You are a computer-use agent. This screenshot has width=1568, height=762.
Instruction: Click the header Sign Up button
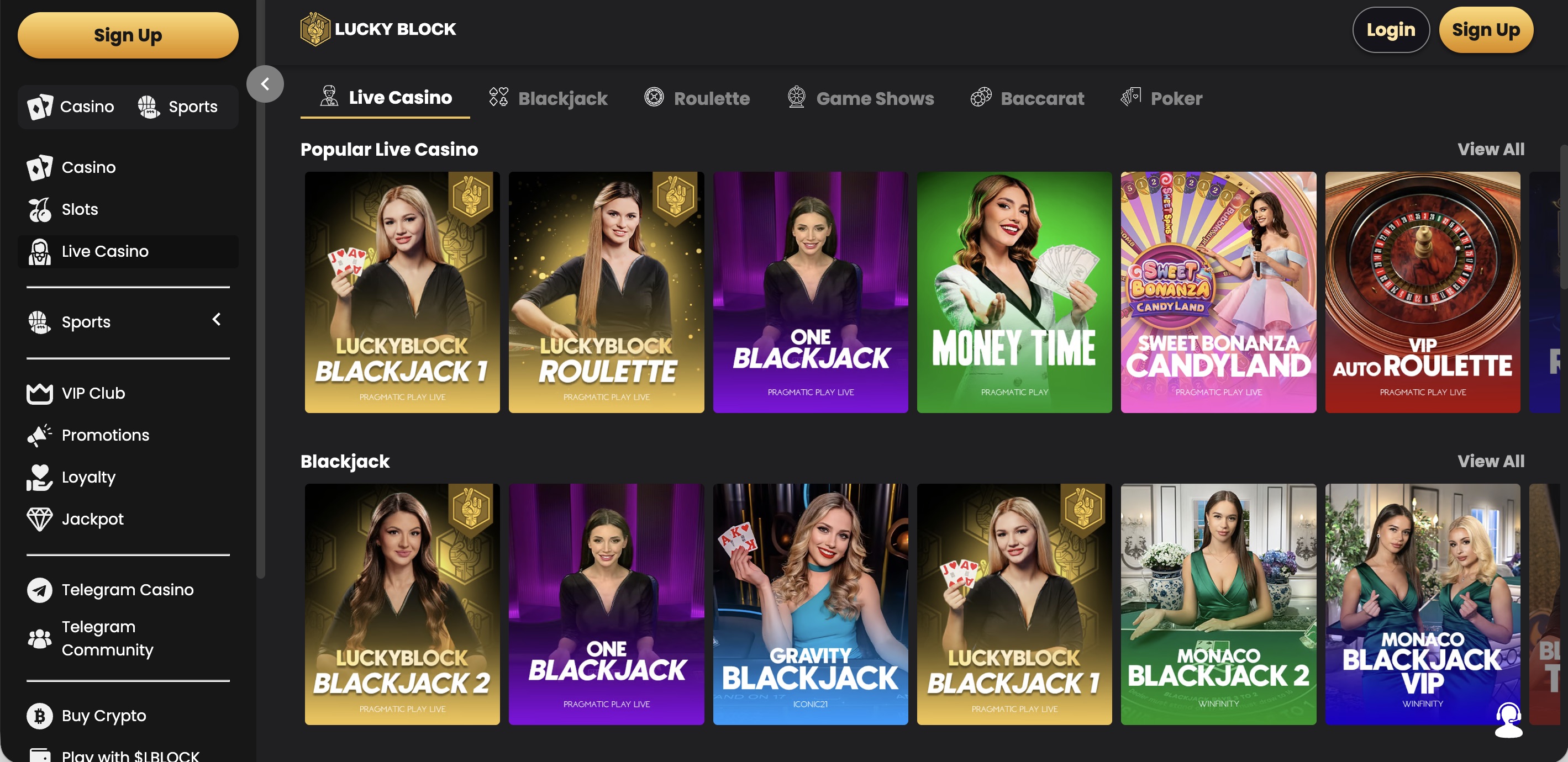(1485, 30)
